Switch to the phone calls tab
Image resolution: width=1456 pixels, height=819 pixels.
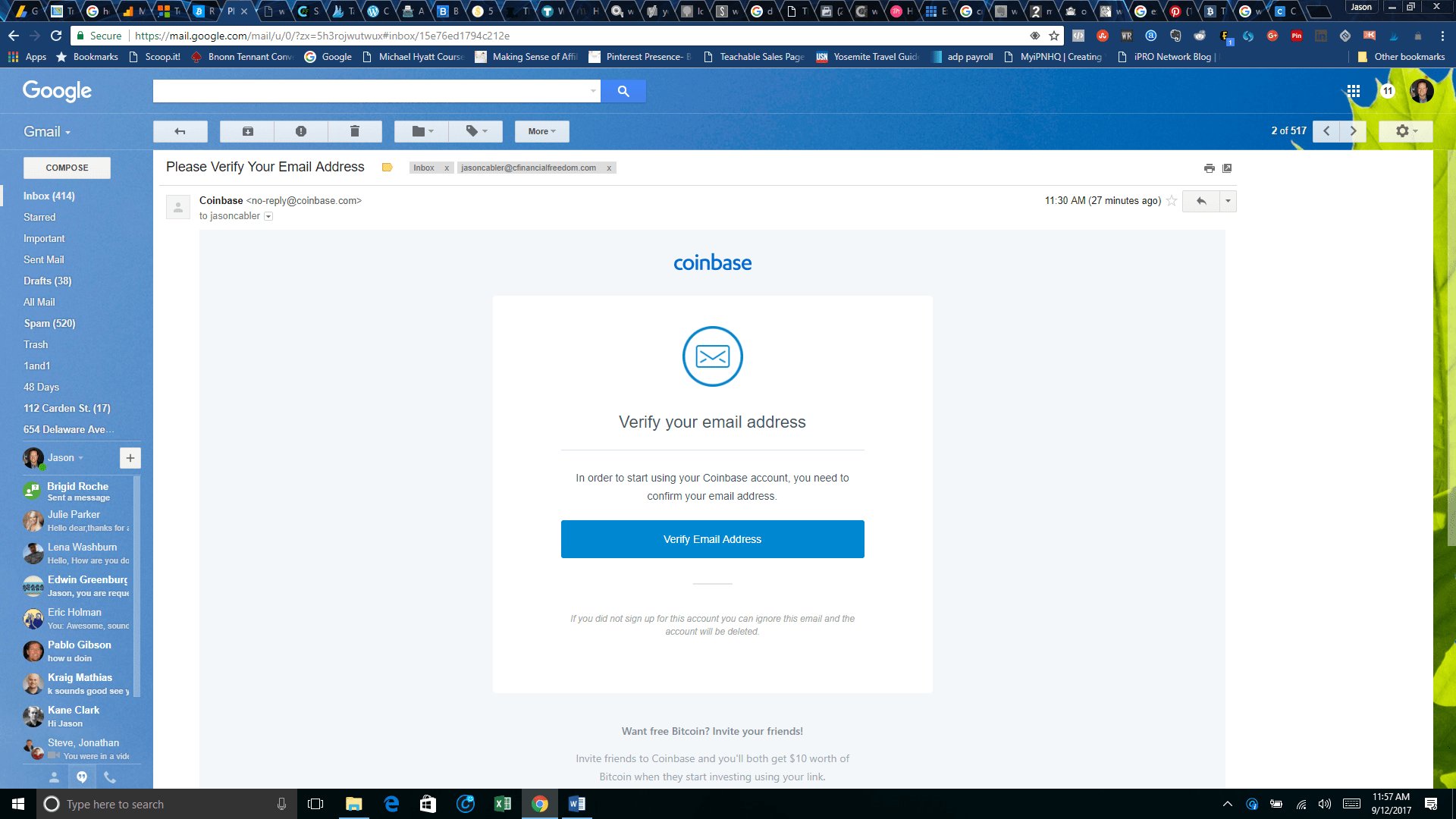[x=110, y=777]
